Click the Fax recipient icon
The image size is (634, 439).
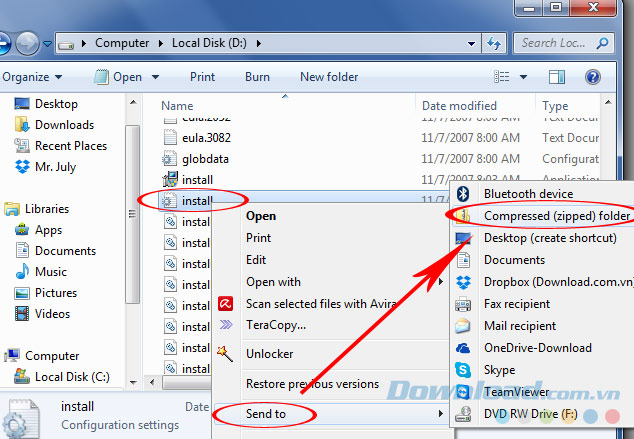[463, 304]
